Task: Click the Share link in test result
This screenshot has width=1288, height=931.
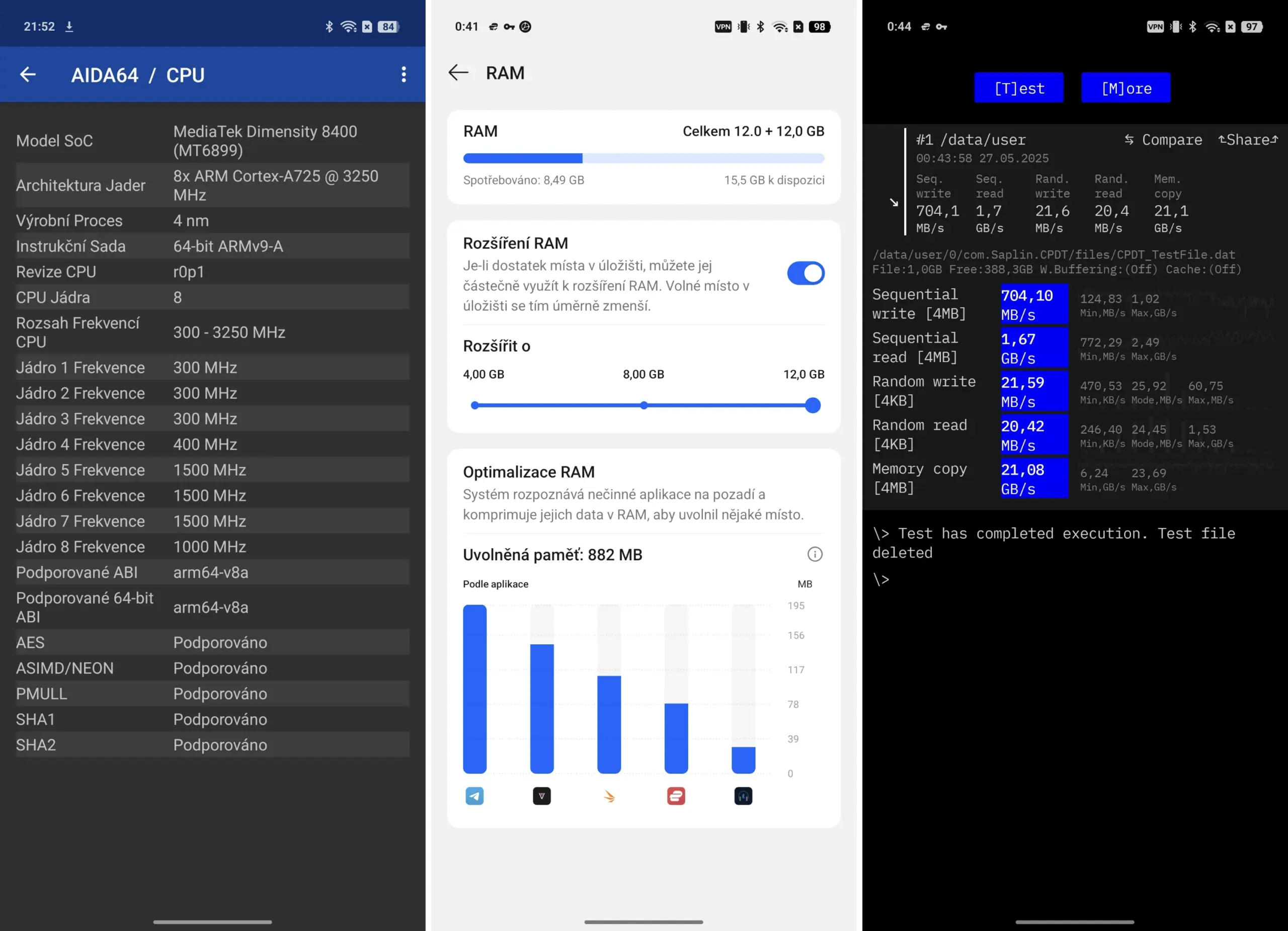Action: coord(1248,140)
